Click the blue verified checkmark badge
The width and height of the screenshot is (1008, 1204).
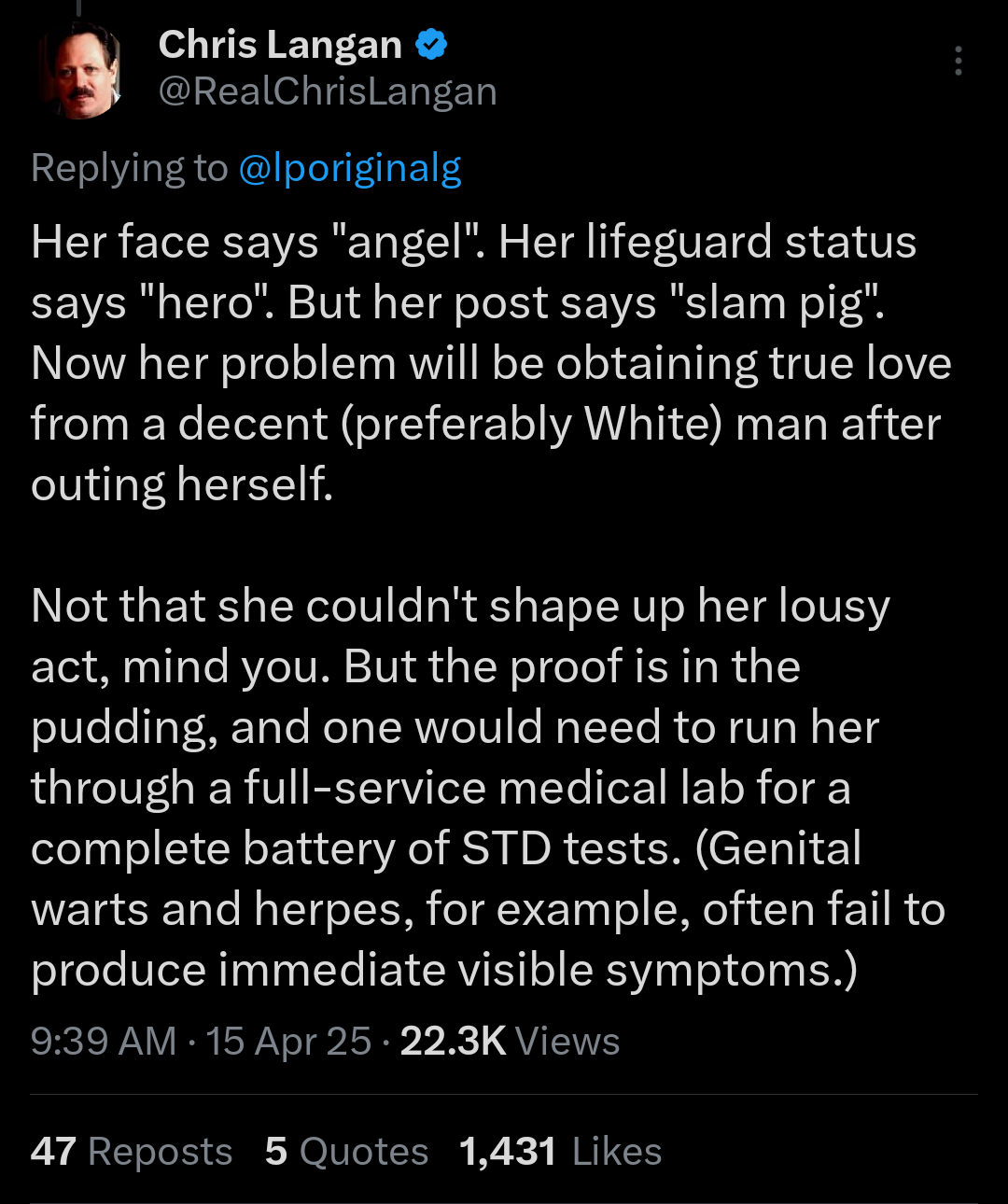point(431,45)
